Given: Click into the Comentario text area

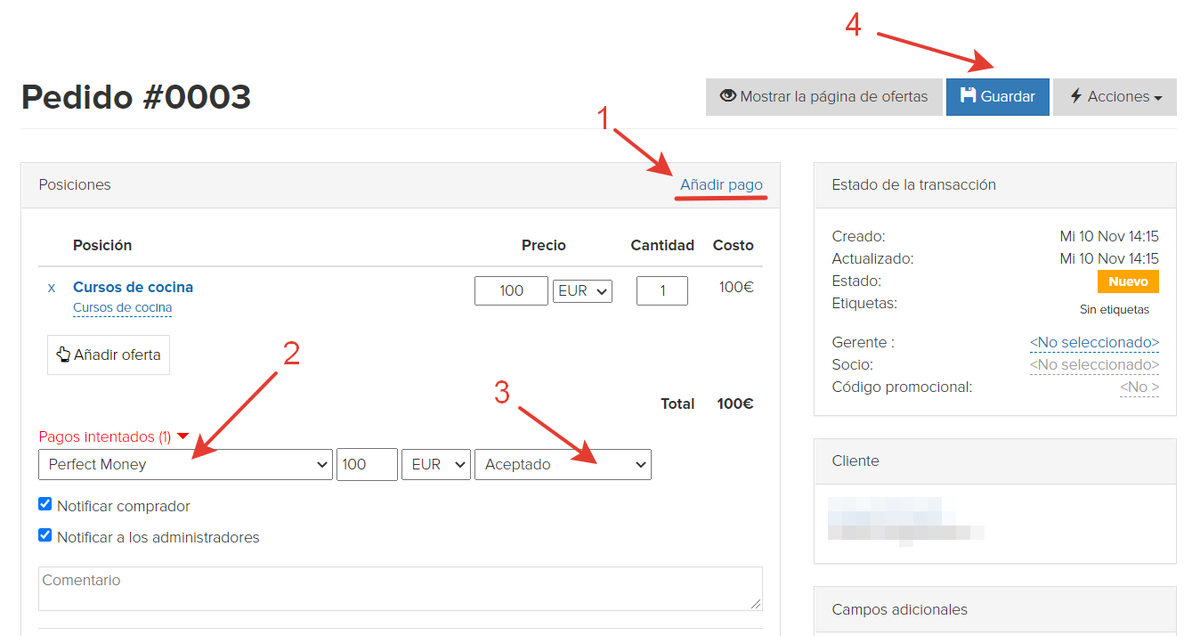Looking at the screenshot, I should point(400,588).
